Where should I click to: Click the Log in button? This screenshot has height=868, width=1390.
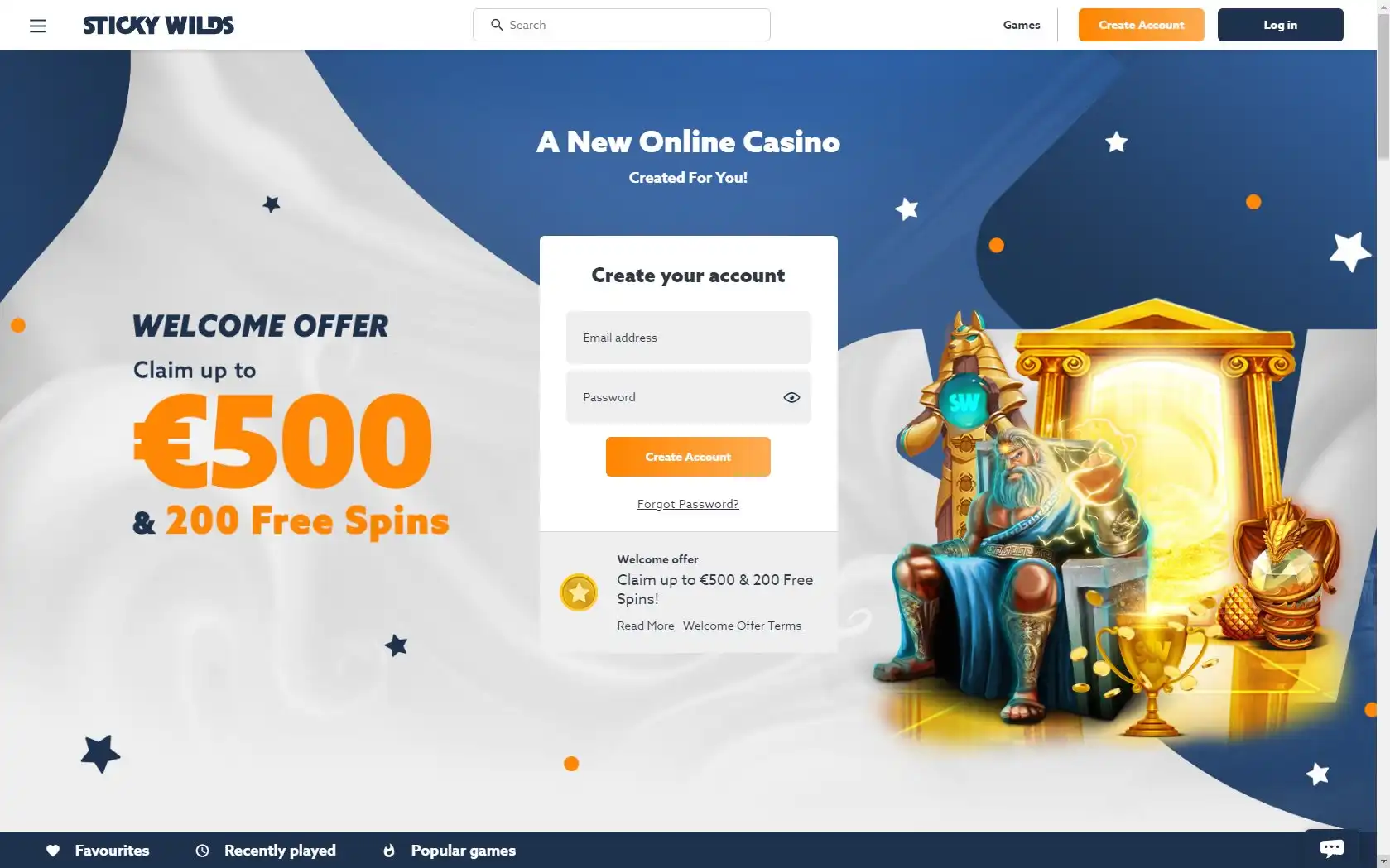pyautogui.click(x=1280, y=25)
